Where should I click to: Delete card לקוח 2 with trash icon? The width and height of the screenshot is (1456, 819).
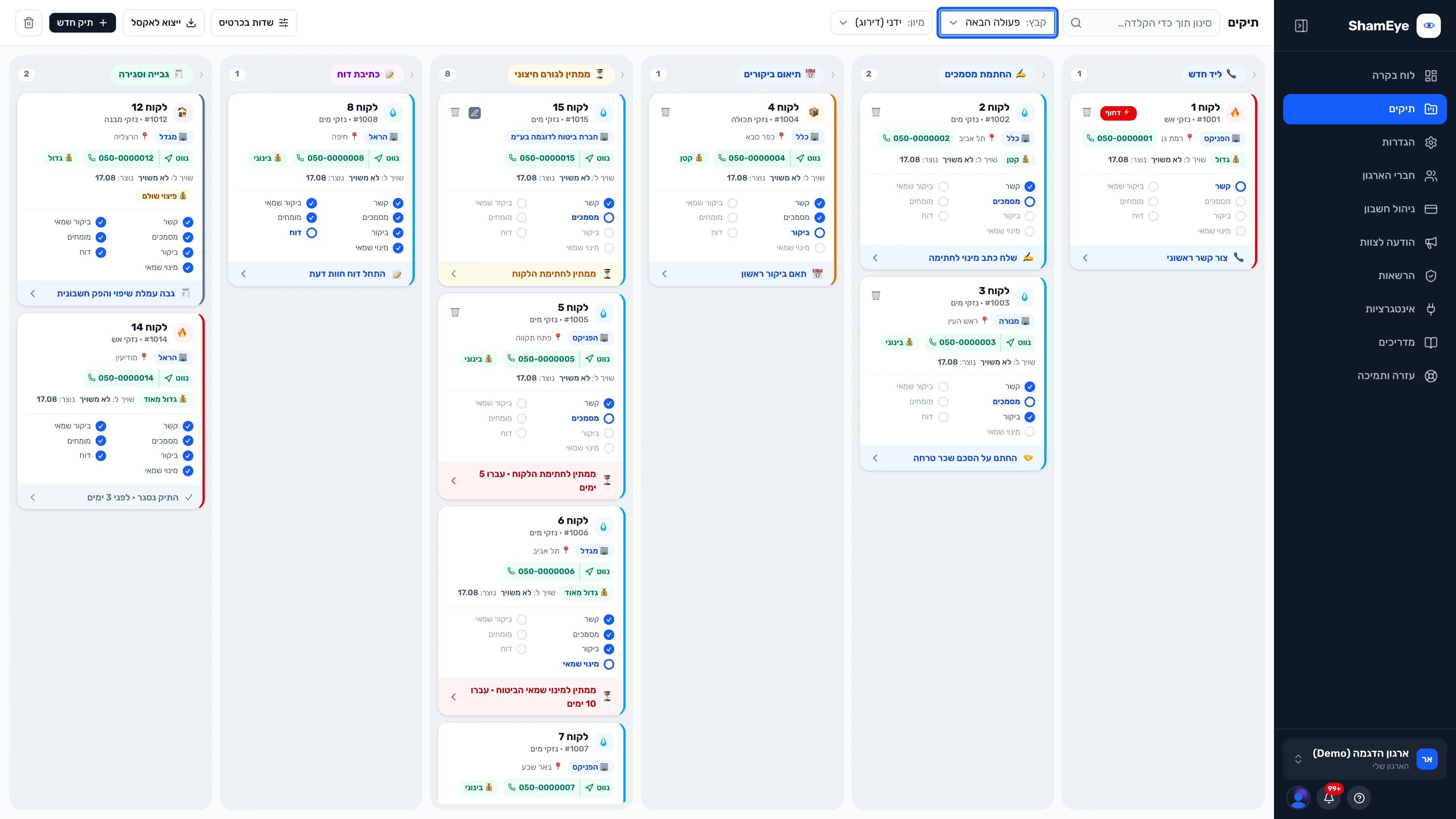coord(876,112)
